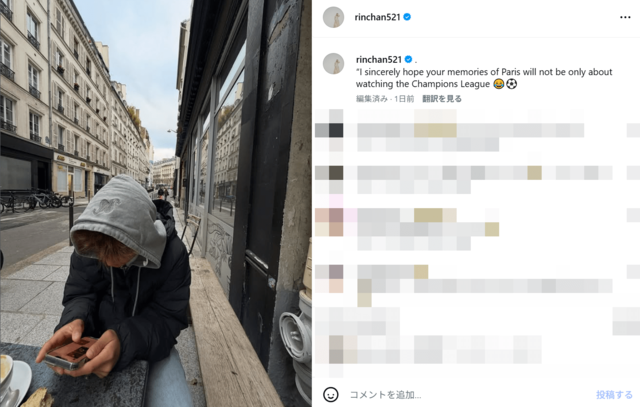Click the 編集済み・1日前 timestamp
The image size is (640, 407).
385,99
